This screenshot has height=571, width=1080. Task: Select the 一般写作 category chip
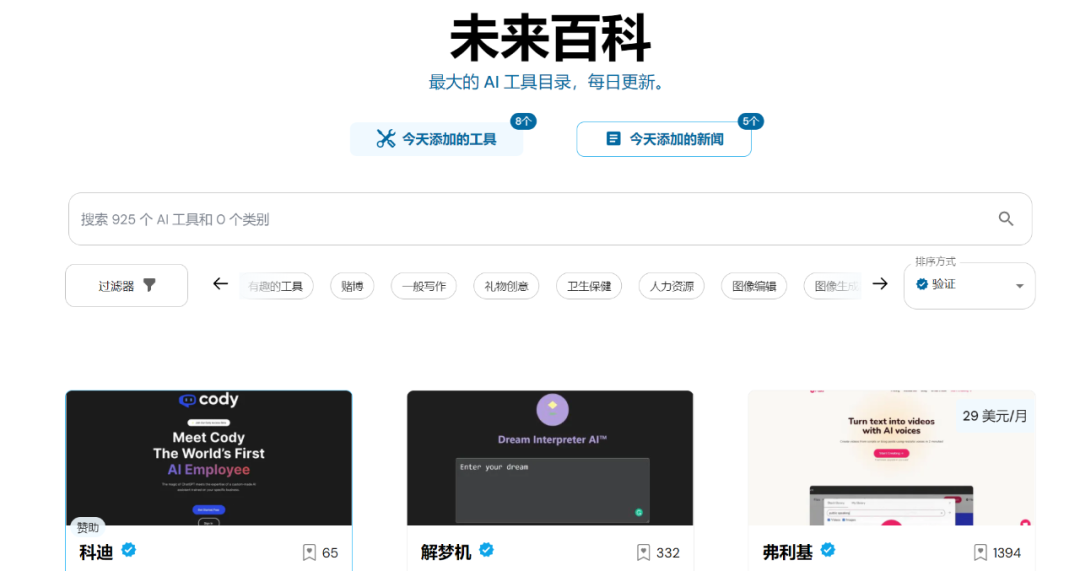[424, 286]
